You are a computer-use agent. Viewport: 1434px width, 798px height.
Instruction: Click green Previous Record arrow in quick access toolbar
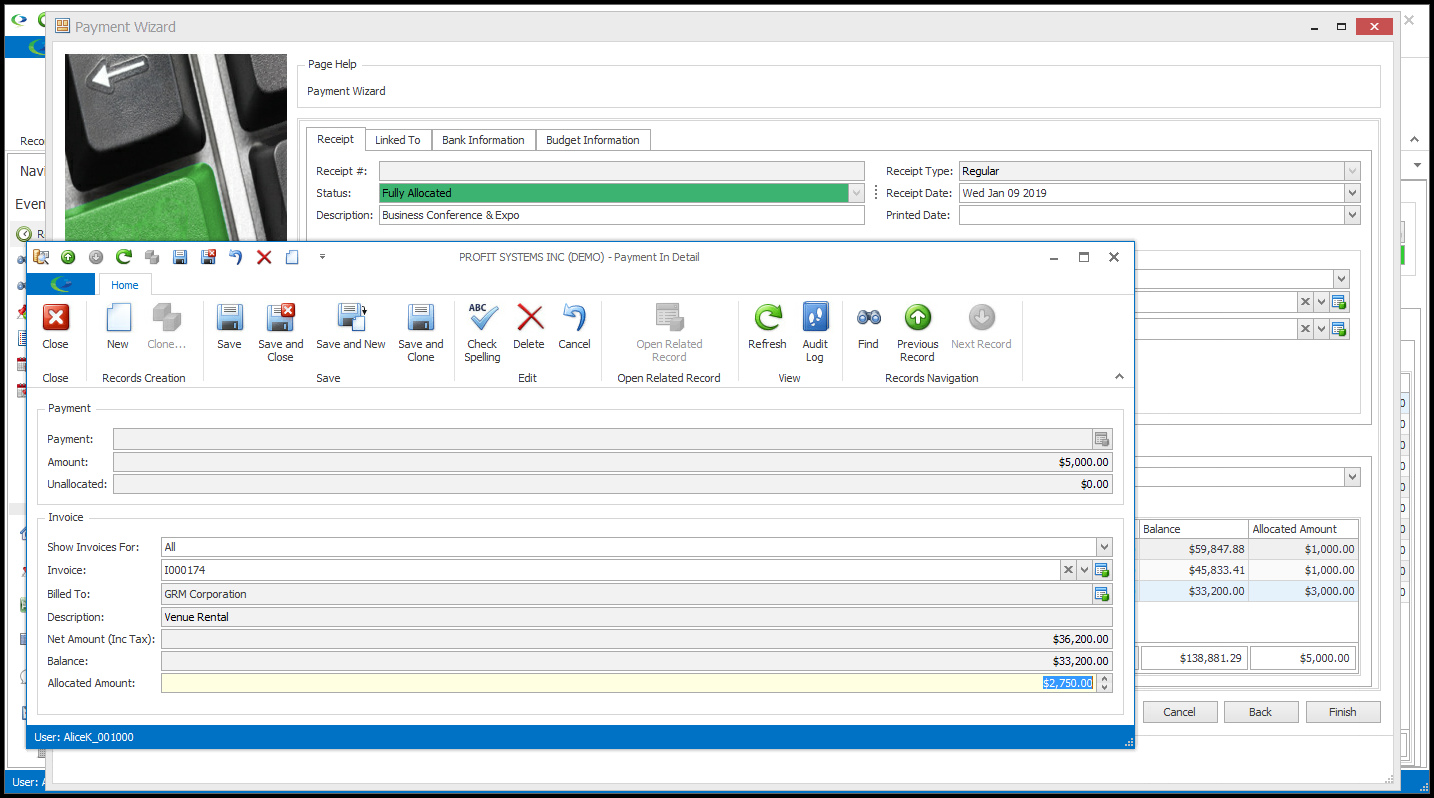68,257
